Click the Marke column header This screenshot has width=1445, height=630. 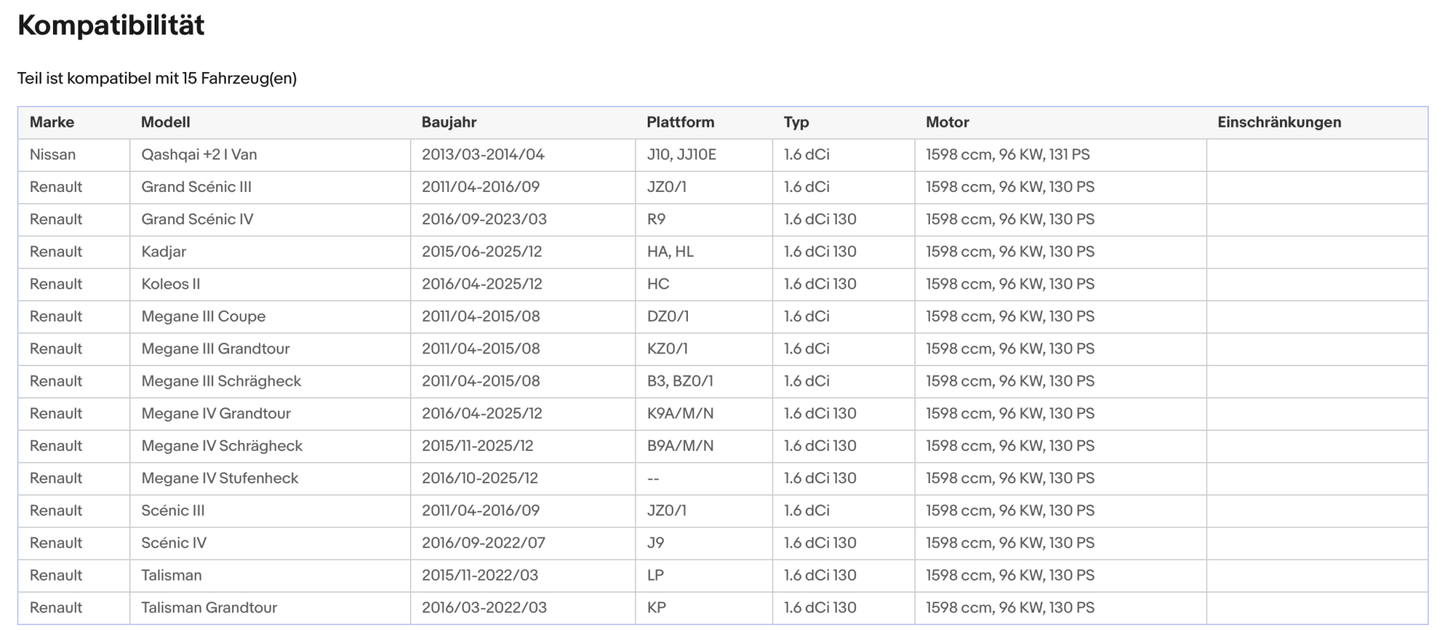point(52,122)
